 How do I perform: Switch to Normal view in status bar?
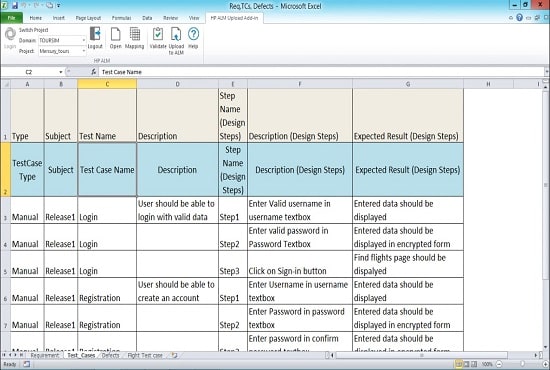pos(458,364)
